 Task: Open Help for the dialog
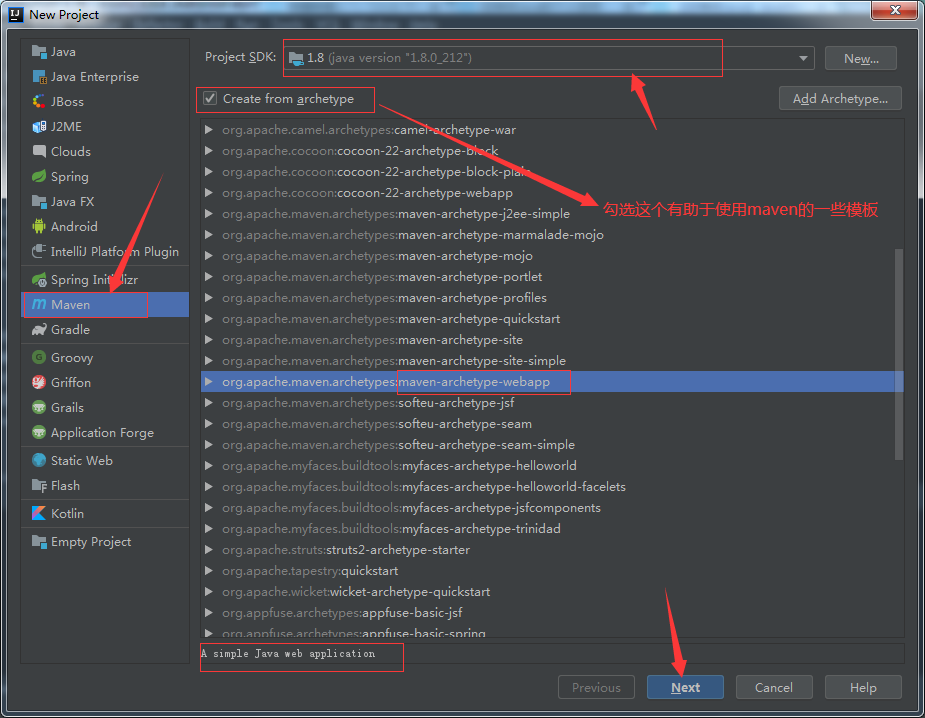[863, 687]
